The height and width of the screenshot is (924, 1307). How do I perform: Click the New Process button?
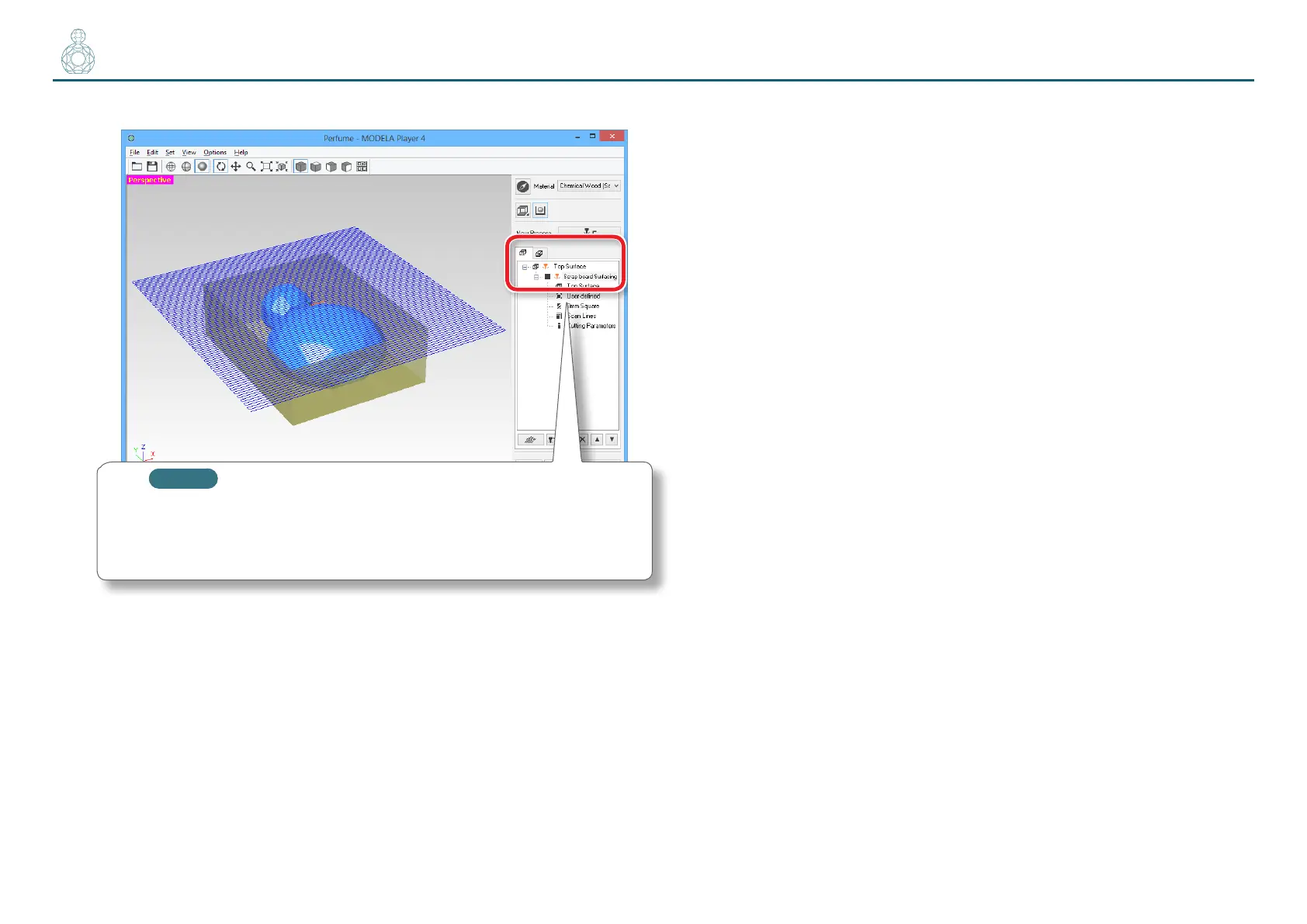pos(589,231)
